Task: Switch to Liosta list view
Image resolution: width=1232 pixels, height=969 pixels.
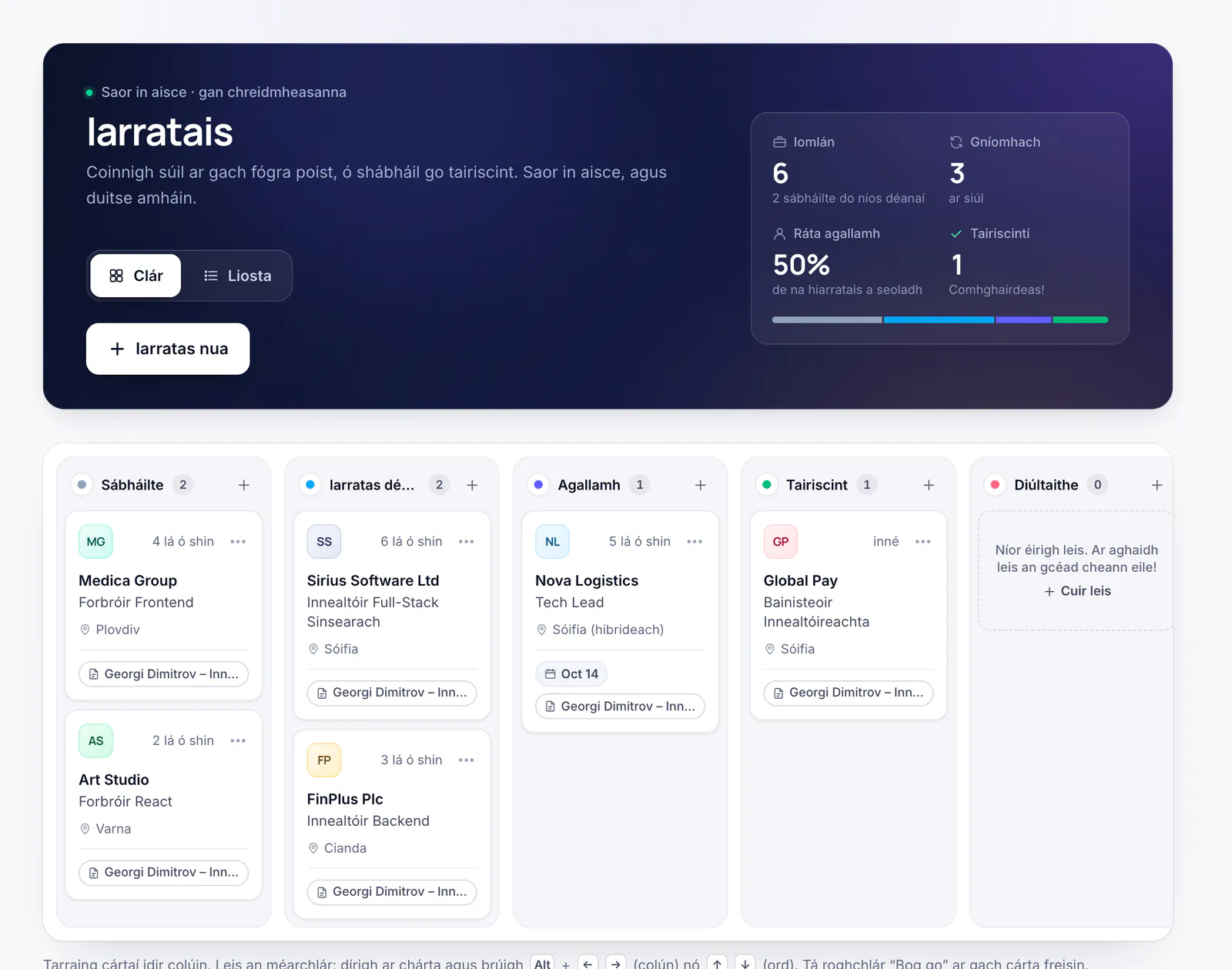Action: tap(237, 276)
